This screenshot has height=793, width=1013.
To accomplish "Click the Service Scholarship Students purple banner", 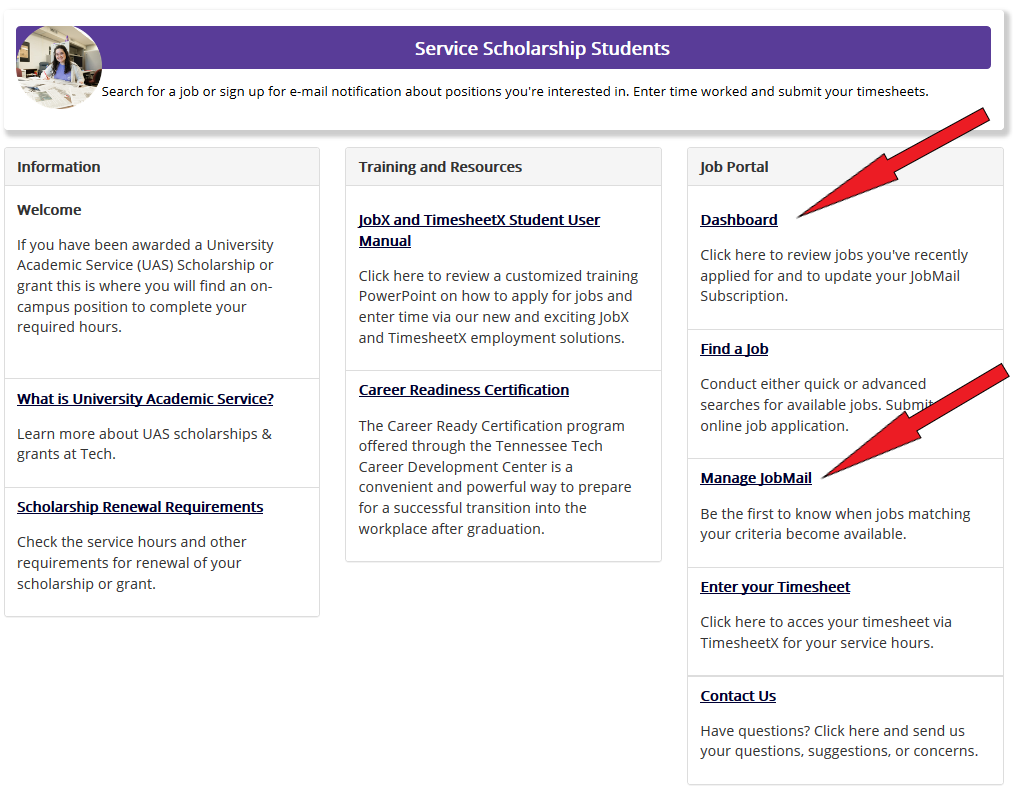I will pyautogui.click(x=542, y=48).
